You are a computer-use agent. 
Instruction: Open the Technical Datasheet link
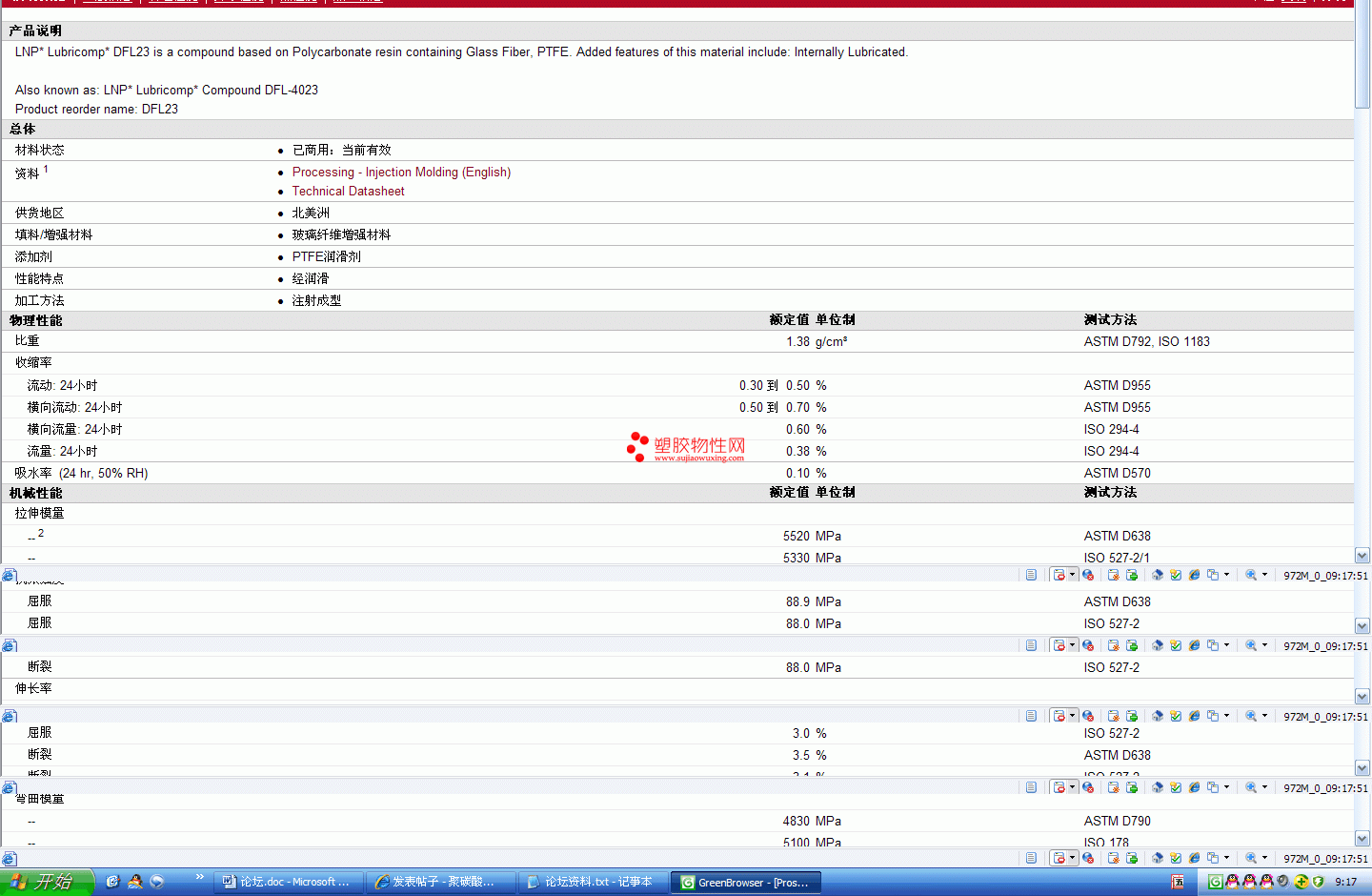coord(348,191)
